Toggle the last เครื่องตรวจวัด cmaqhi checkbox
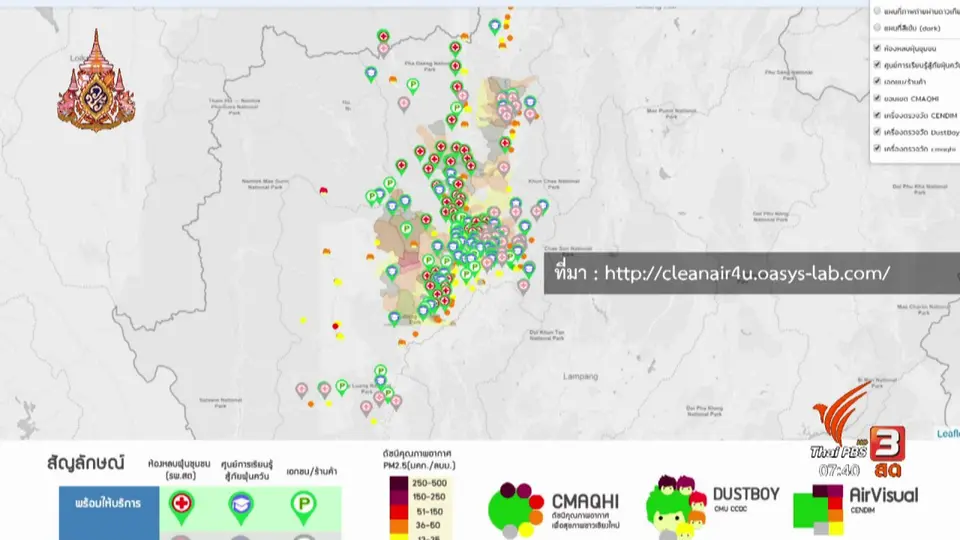The width and height of the screenshot is (960, 540). [x=877, y=148]
